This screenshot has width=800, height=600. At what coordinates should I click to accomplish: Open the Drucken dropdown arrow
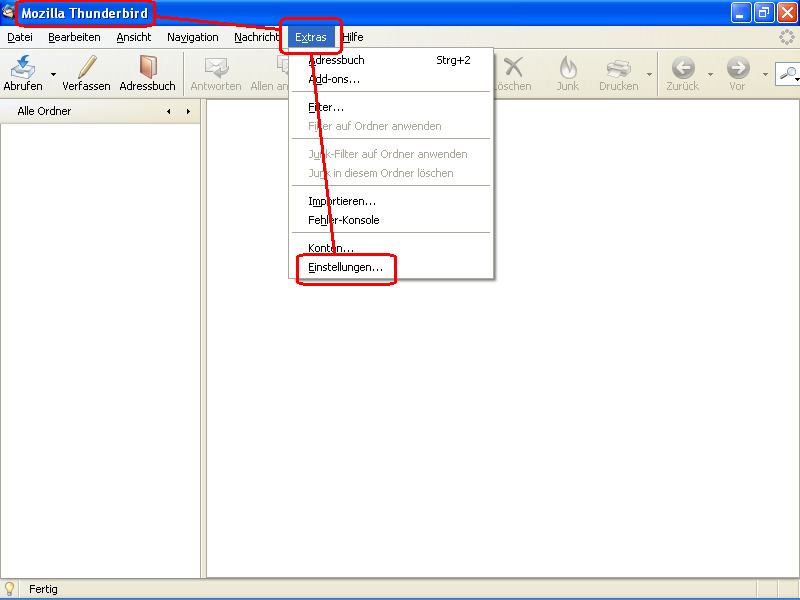(x=649, y=75)
